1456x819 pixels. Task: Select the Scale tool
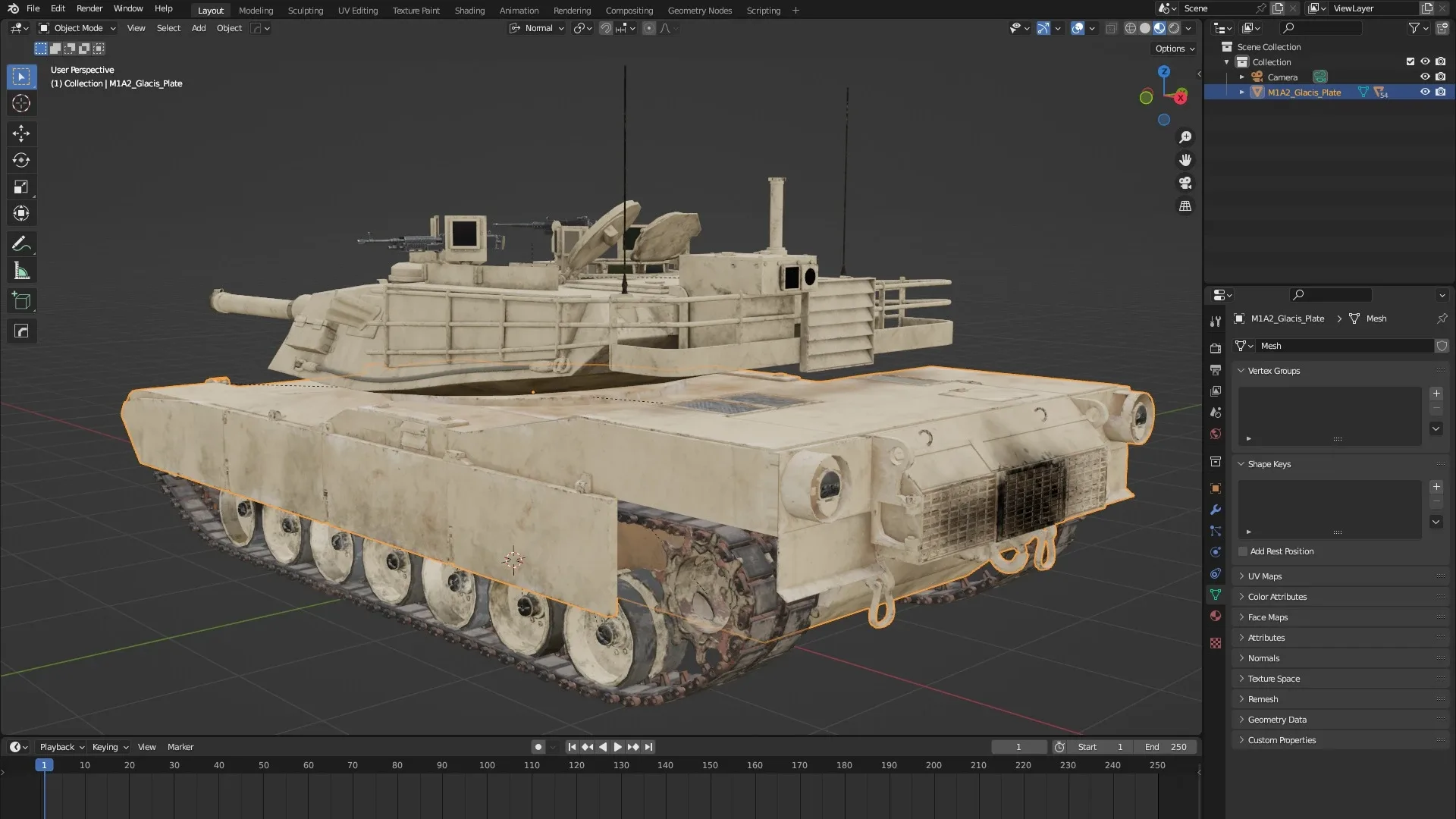21,187
